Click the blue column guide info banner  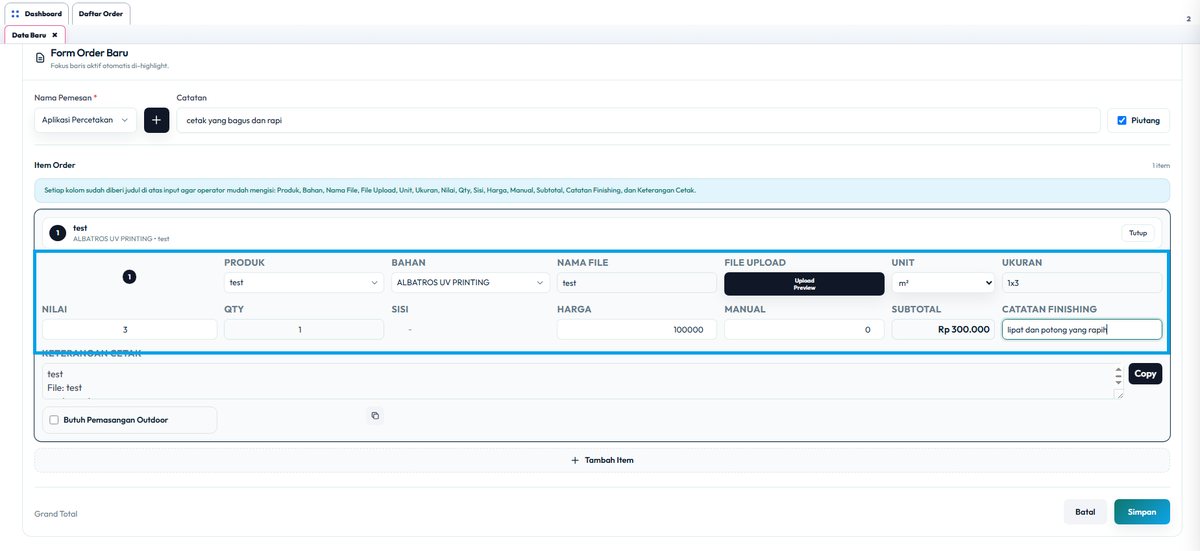tap(602, 190)
